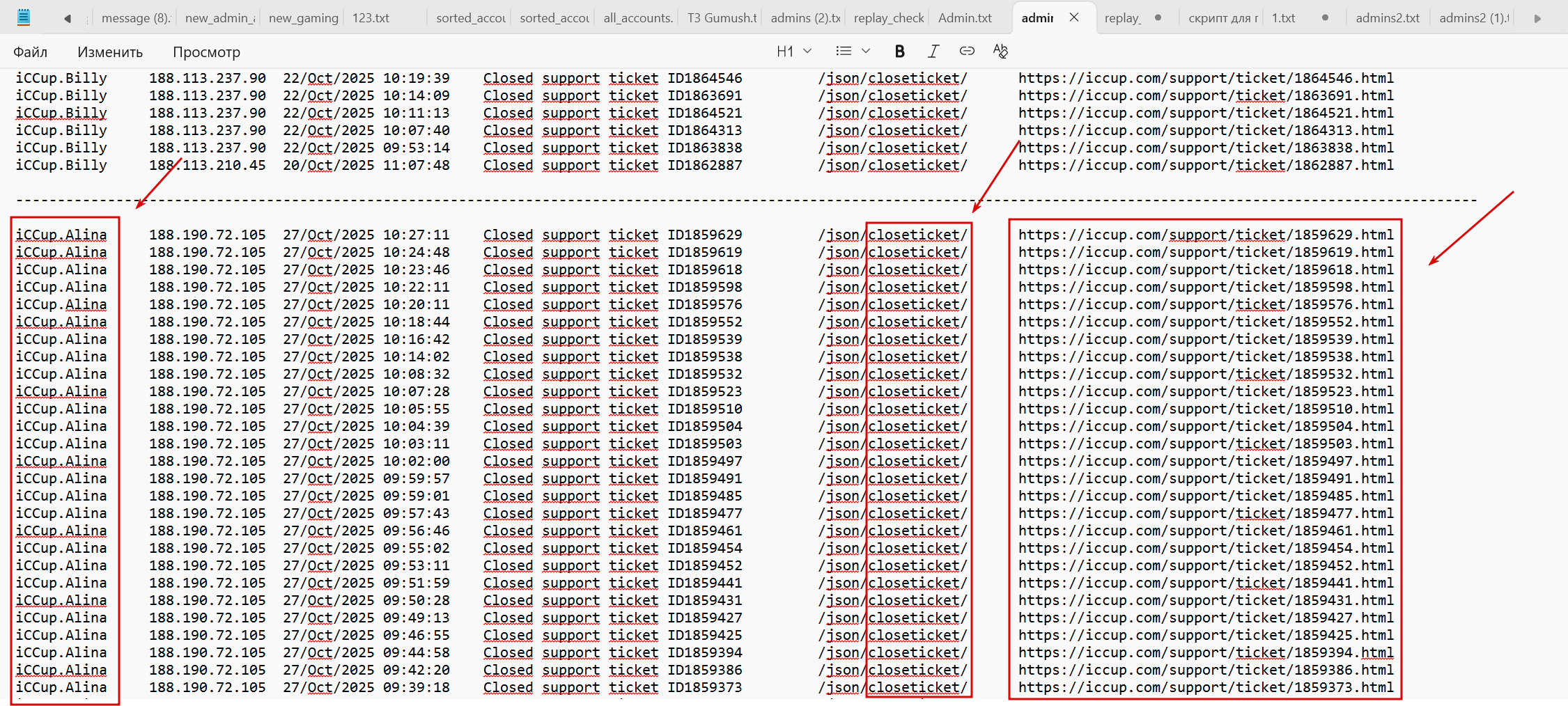Click ticket ID1859441
This screenshot has height=706, width=1568.
click(705, 583)
